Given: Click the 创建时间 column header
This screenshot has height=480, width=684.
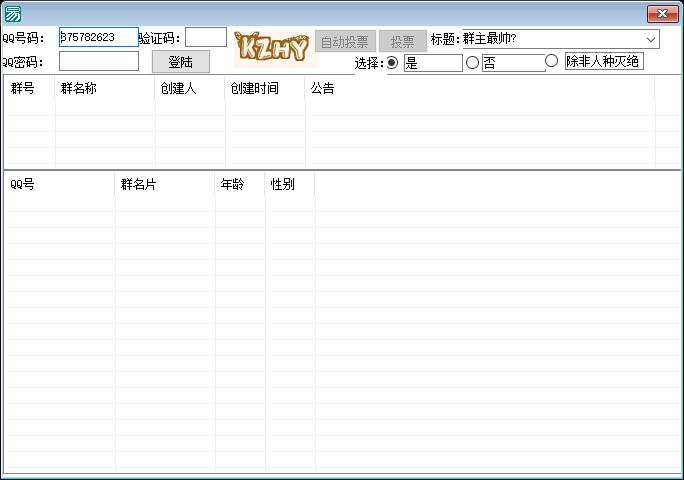Looking at the screenshot, I should point(265,89).
